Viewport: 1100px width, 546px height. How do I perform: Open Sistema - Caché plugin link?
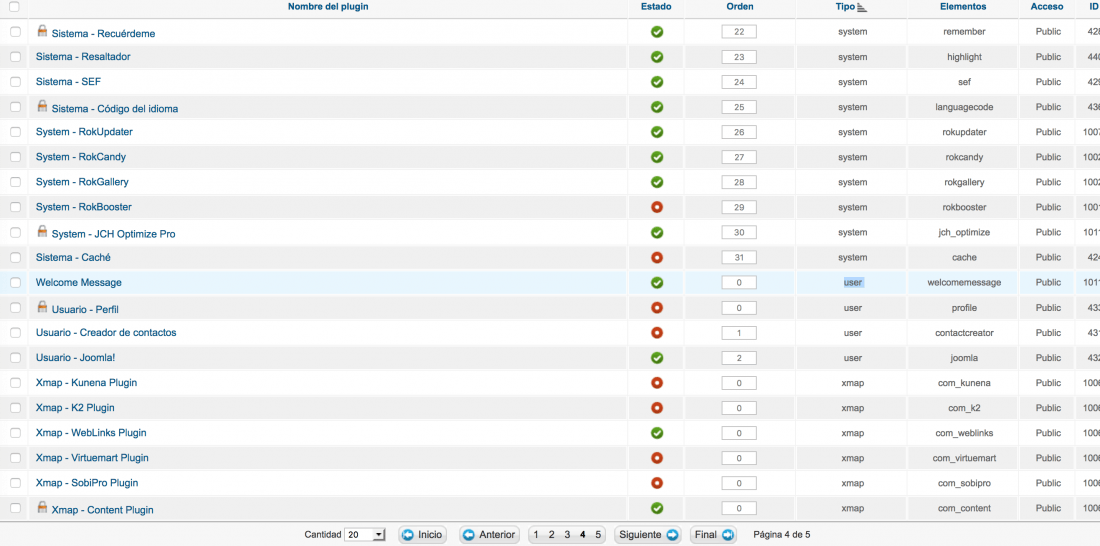(73, 258)
